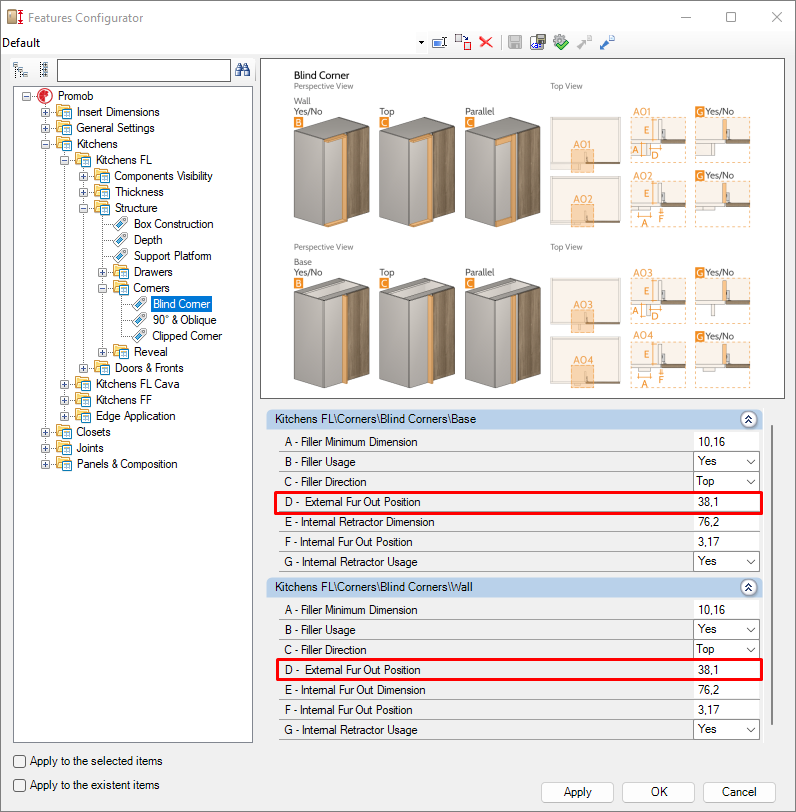Click the gear with green checkmark icon
The width and height of the screenshot is (796, 812).
coord(560,42)
